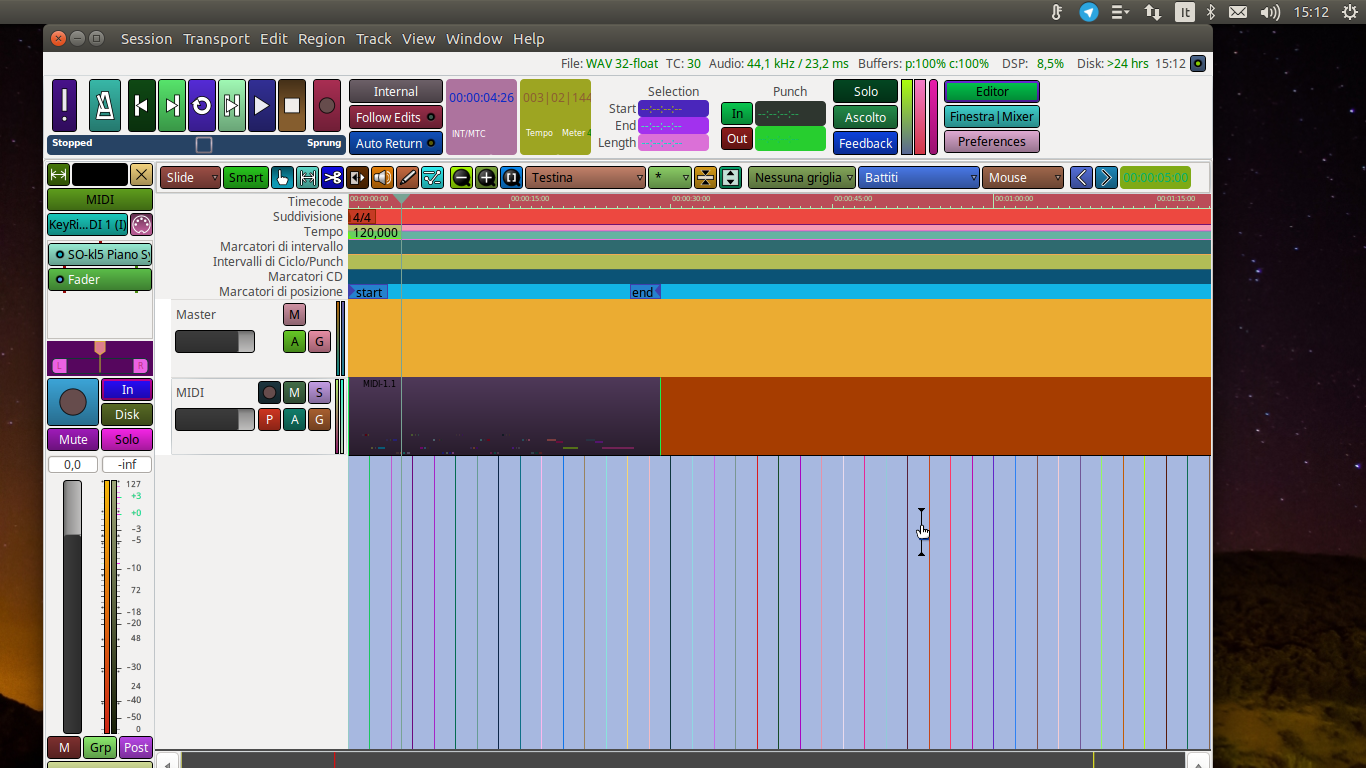Click the zoom out magnifier icon
Image resolution: width=1366 pixels, height=768 pixels.
(x=461, y=178)
